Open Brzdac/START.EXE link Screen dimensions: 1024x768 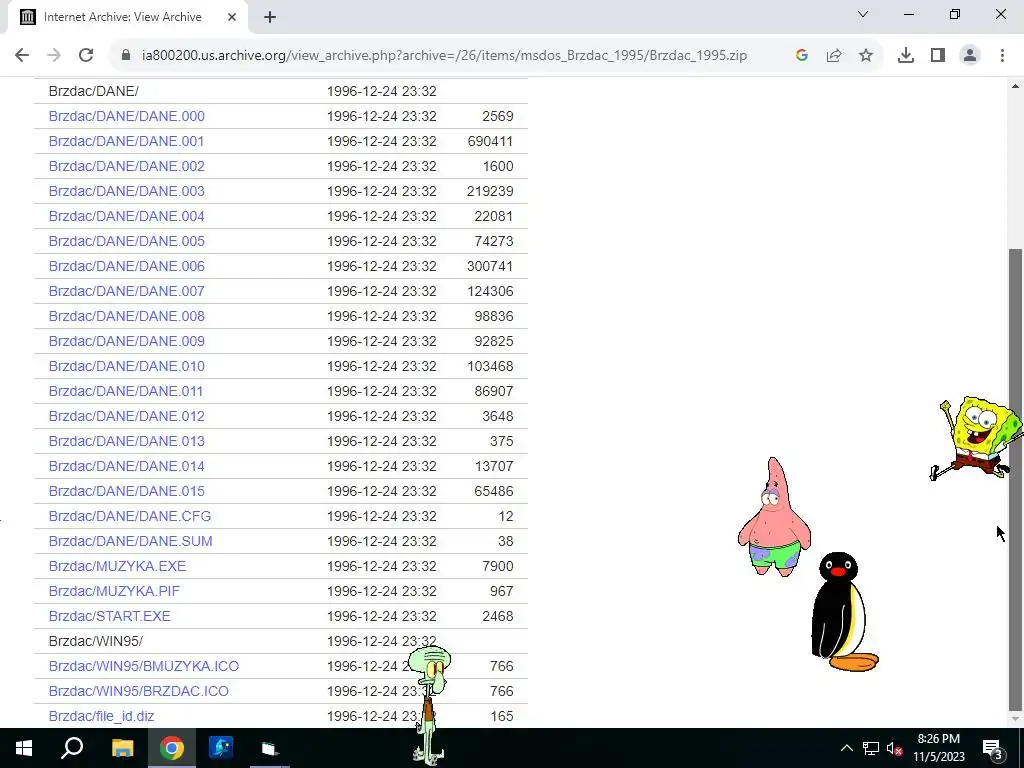click(x=110, y=616)
